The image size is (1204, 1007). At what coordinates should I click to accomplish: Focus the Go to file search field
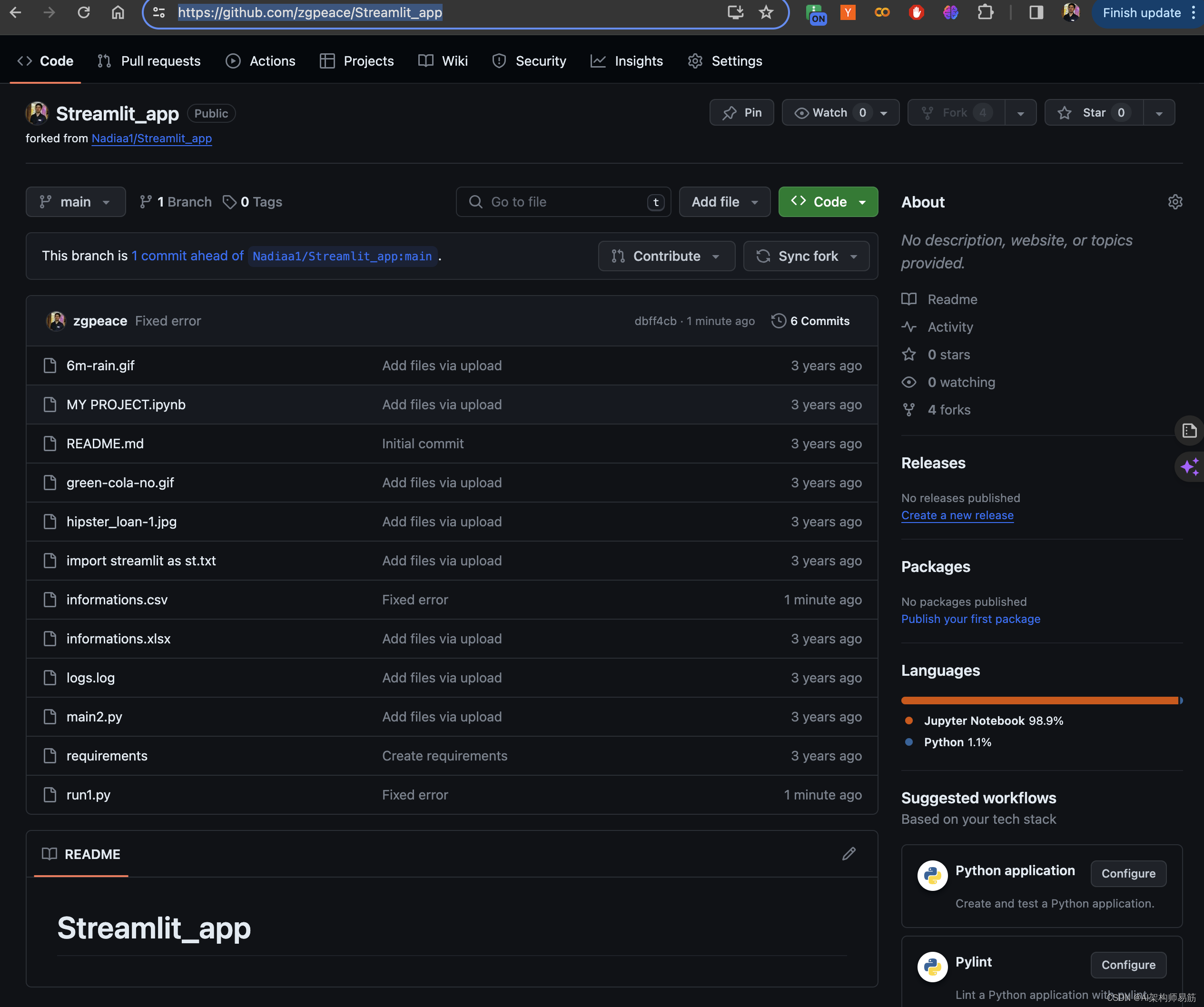coord(563,202)
